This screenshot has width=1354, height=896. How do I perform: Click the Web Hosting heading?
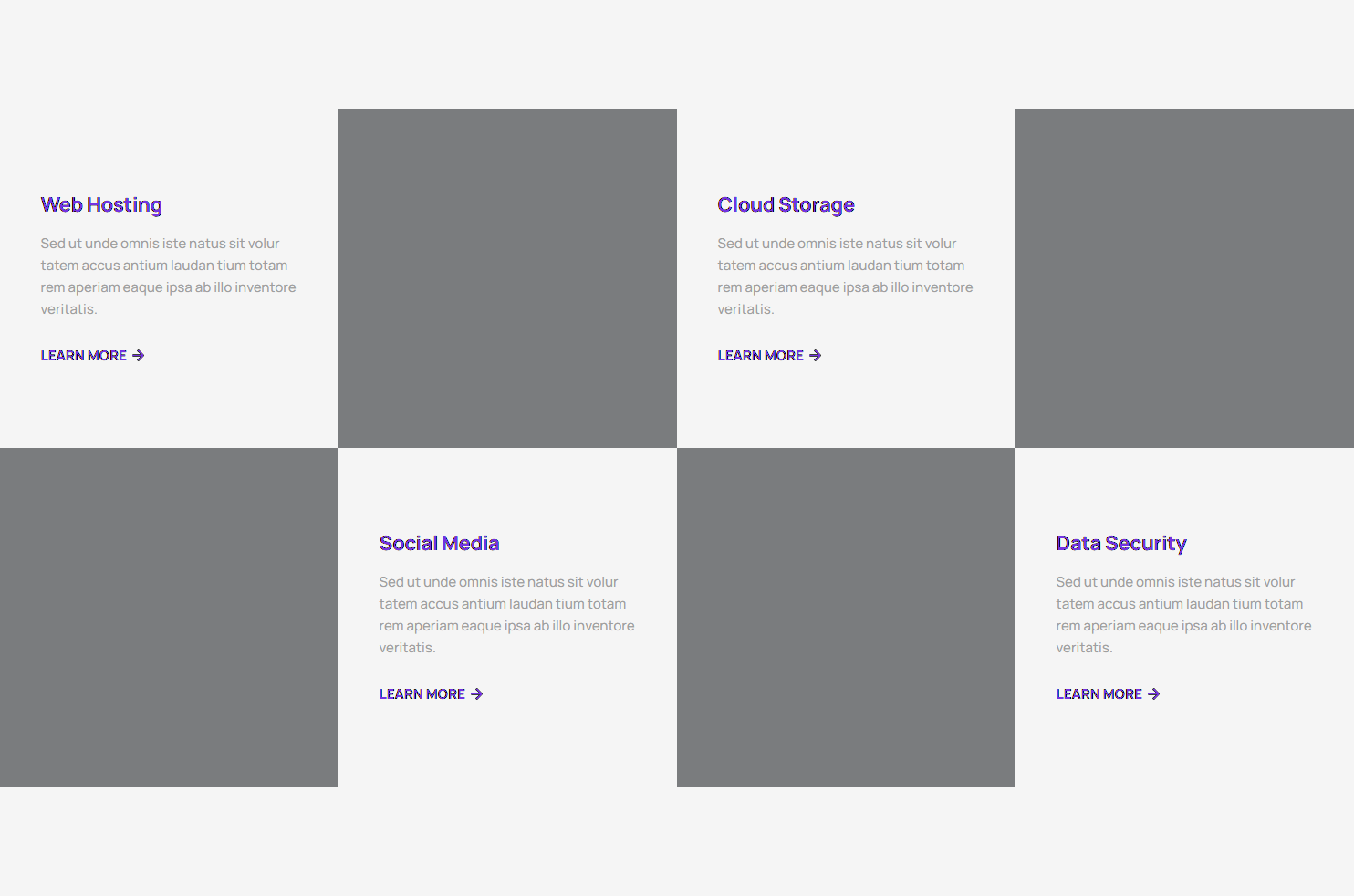[x=101, y=205]
